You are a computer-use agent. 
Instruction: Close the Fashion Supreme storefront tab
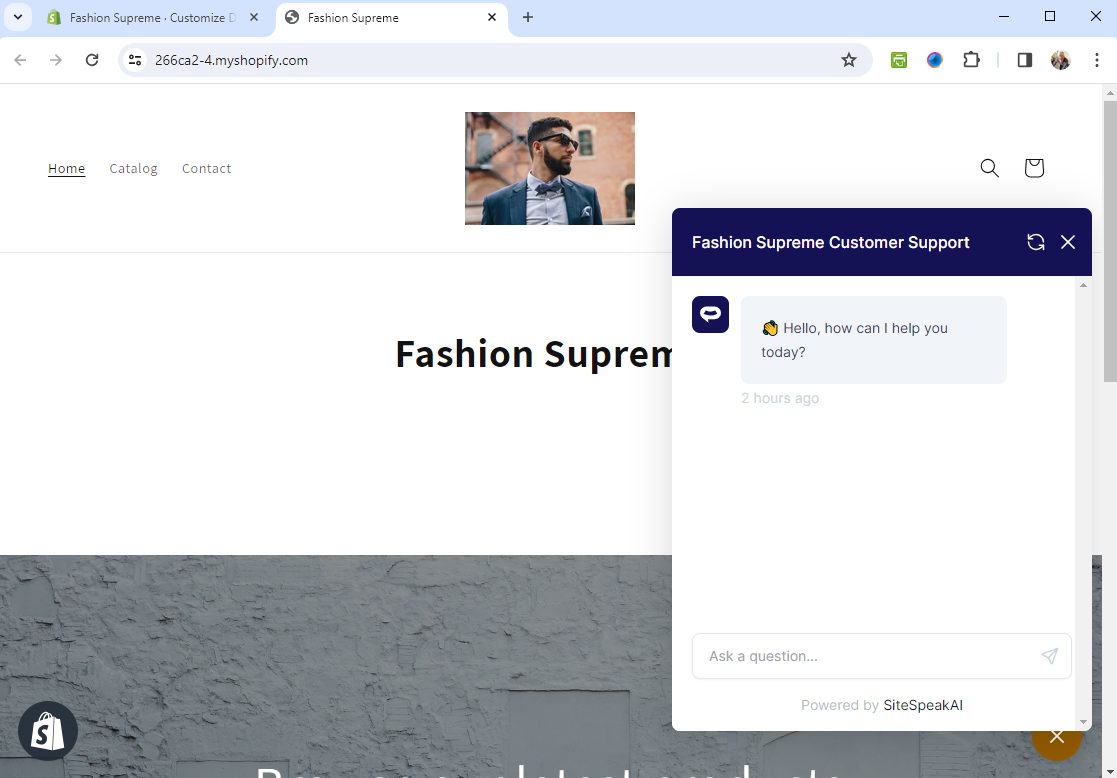pos(492,17)
